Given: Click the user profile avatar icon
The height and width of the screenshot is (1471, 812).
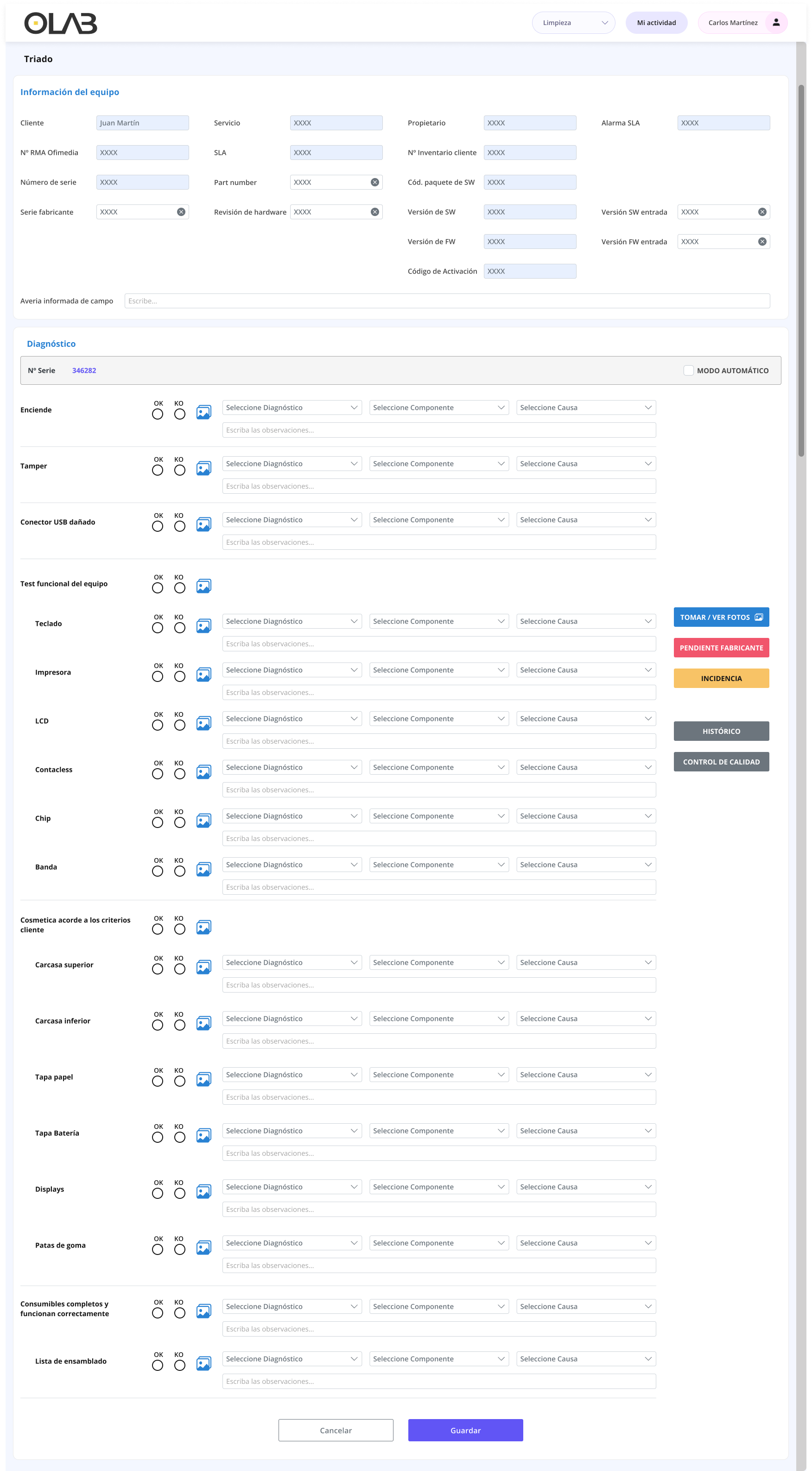Looking at the screenshot, I should (x=776, y=23).
